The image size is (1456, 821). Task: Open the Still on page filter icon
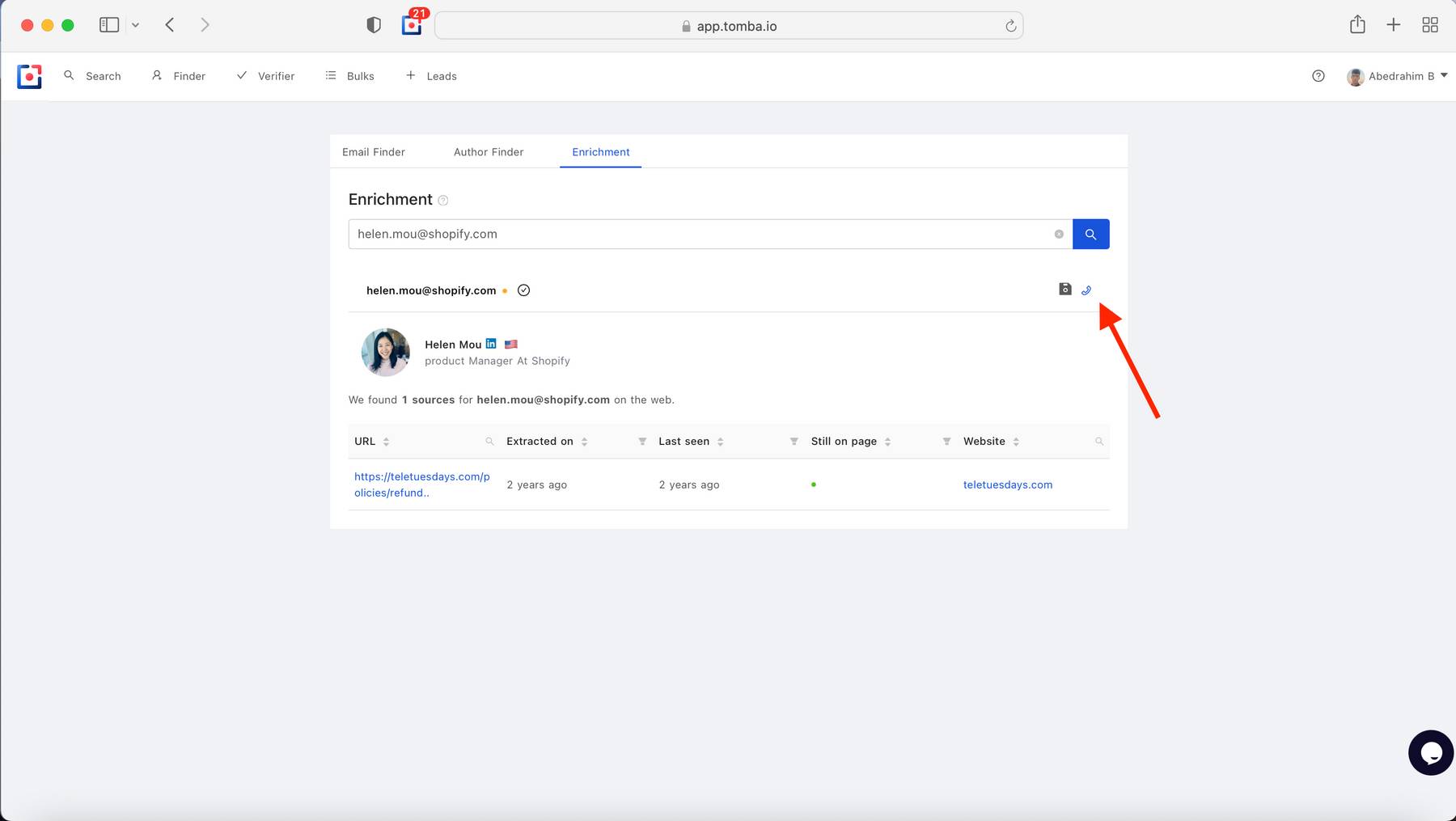(x=946, y=441)
